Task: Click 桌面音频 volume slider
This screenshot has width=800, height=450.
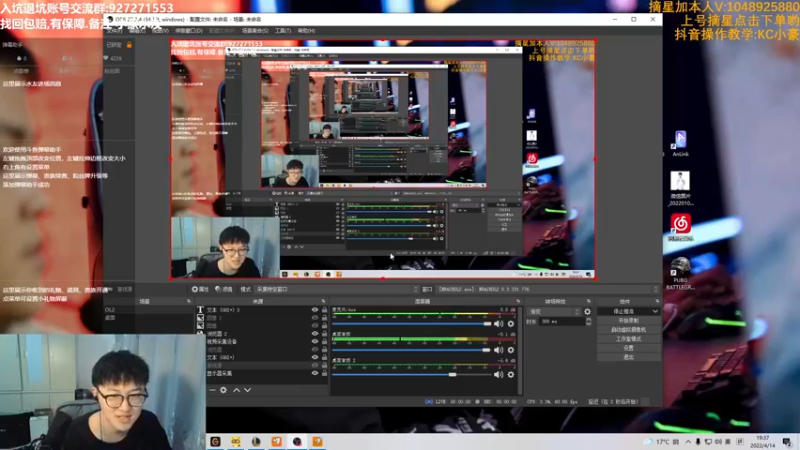Action: pyautogui.click(x=411, y=350)
